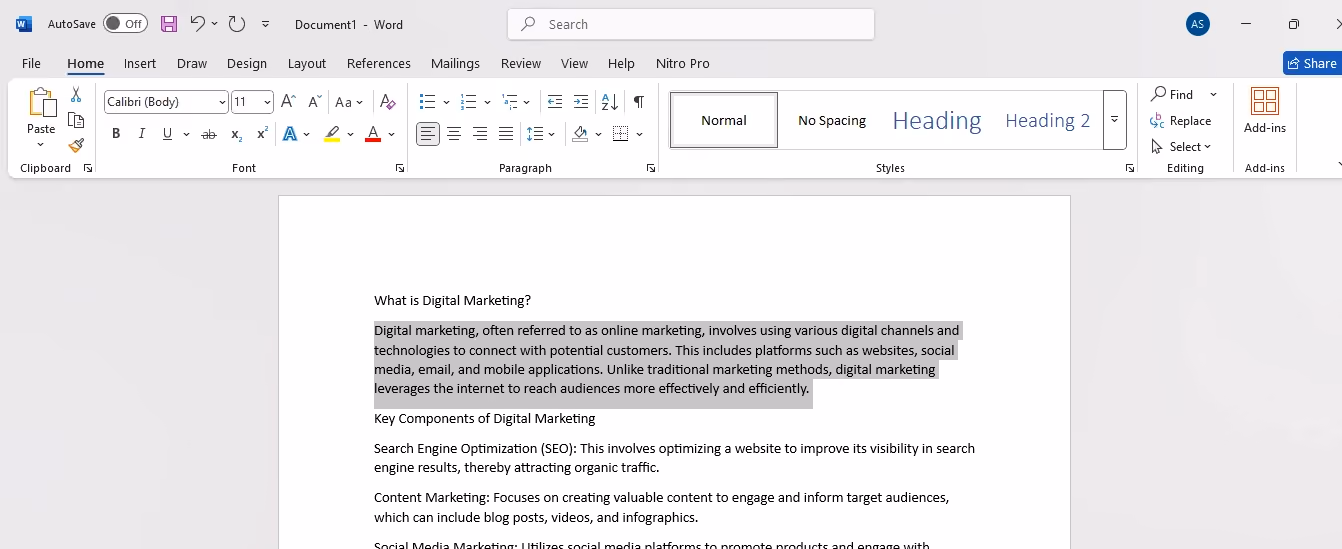Center the paragraph text
Image resolution: width=1342 pixels, height=549 pixels.
(454, 134)
